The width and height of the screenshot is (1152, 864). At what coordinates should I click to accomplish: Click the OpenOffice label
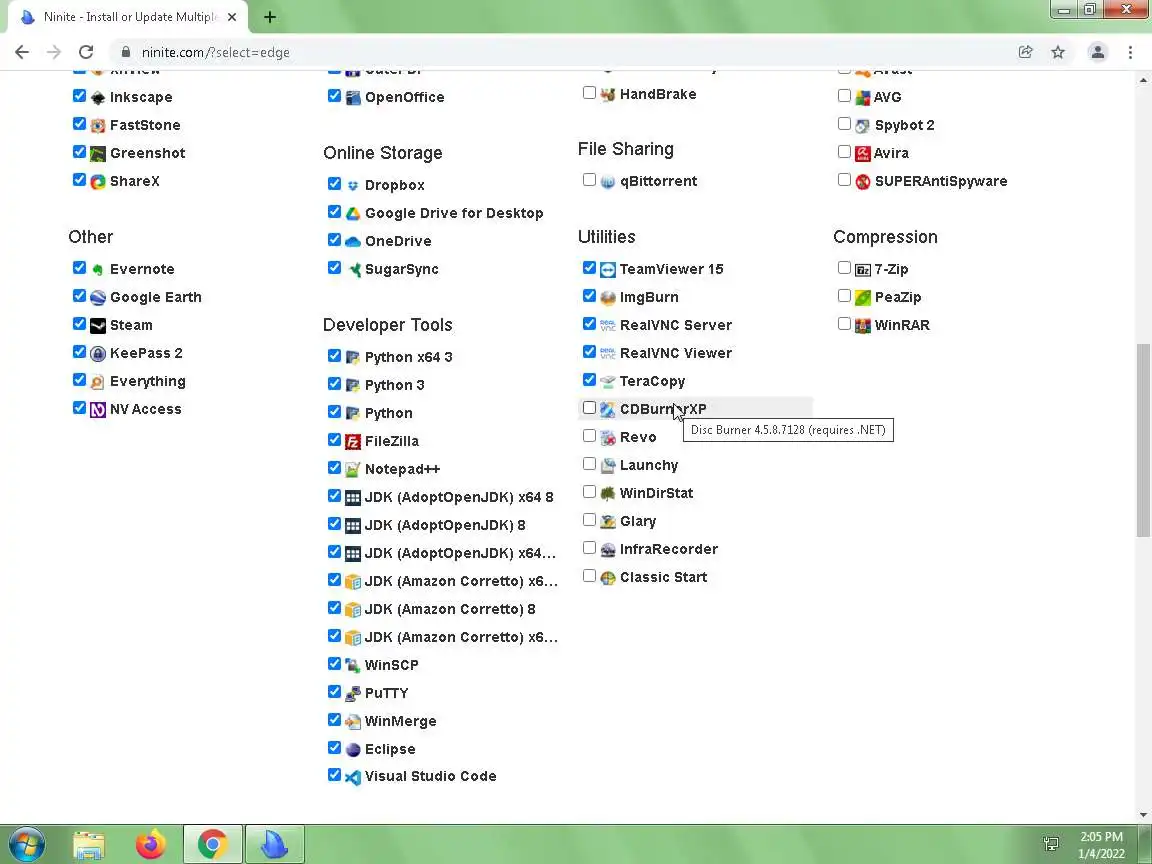[405, 98]
